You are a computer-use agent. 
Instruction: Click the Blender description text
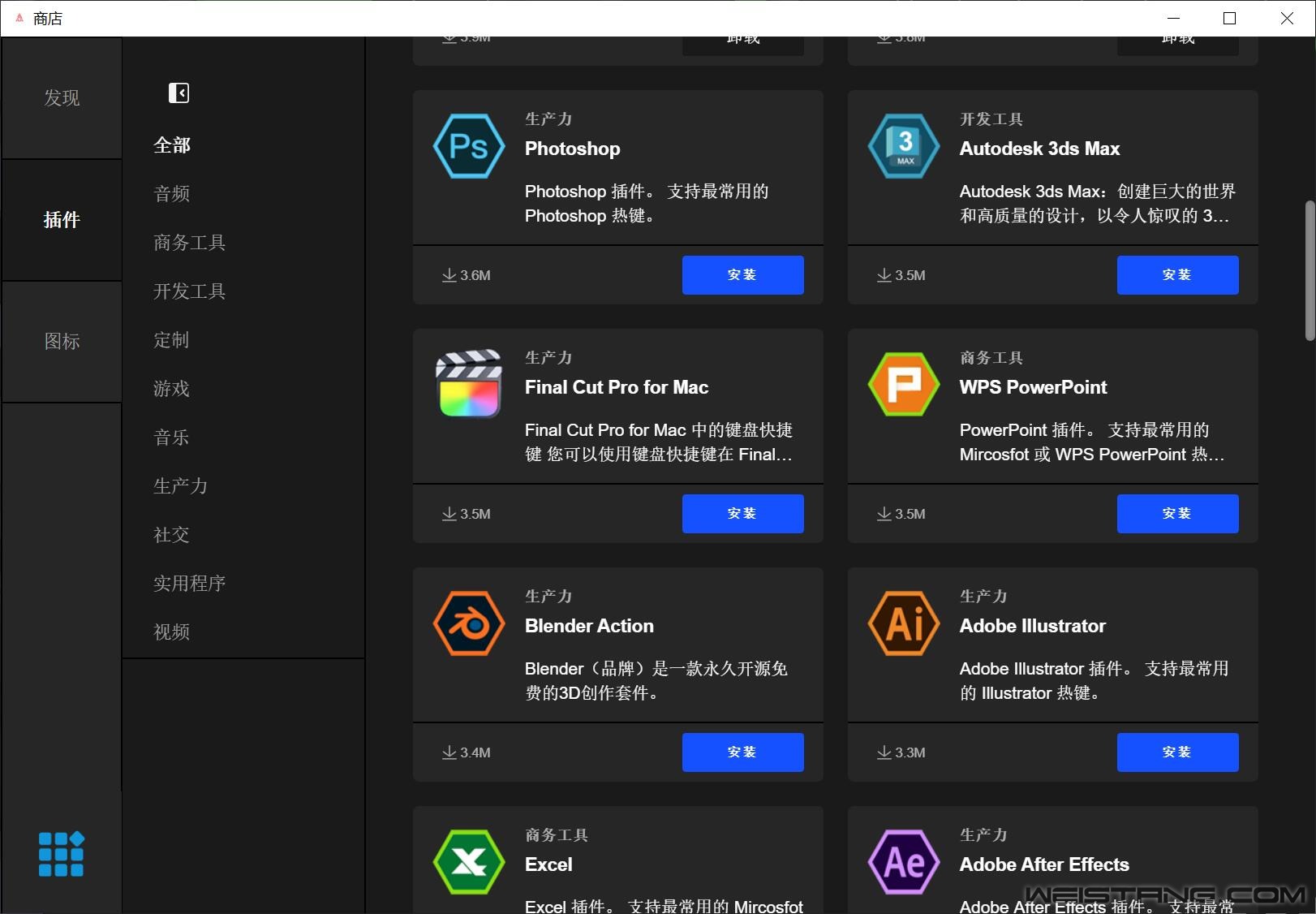click(x=656, y=681)
